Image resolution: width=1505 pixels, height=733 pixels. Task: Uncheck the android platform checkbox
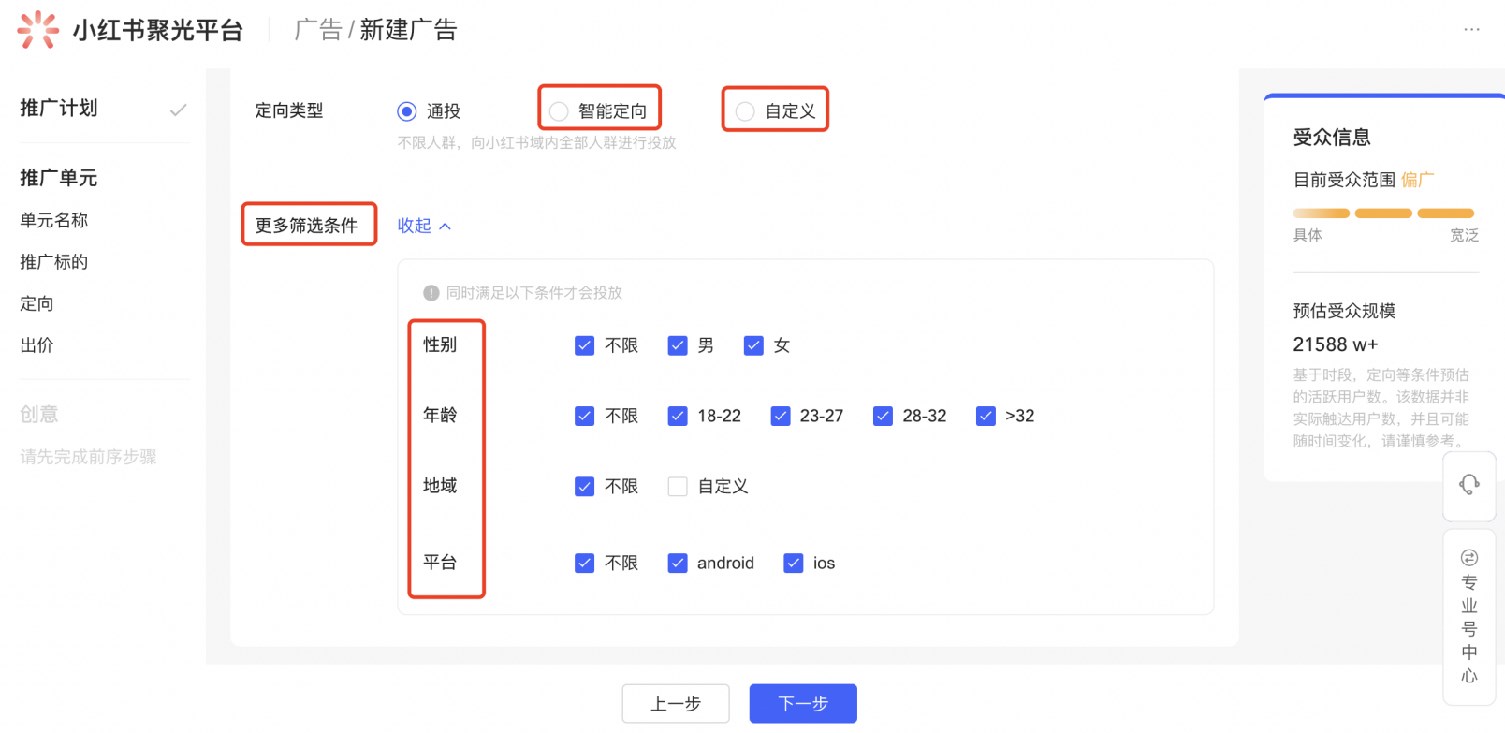click(x=678, y=563)
